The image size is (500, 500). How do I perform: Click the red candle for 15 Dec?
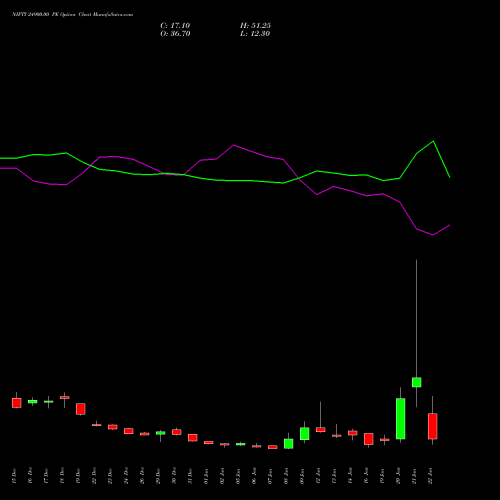coord(17,403)
